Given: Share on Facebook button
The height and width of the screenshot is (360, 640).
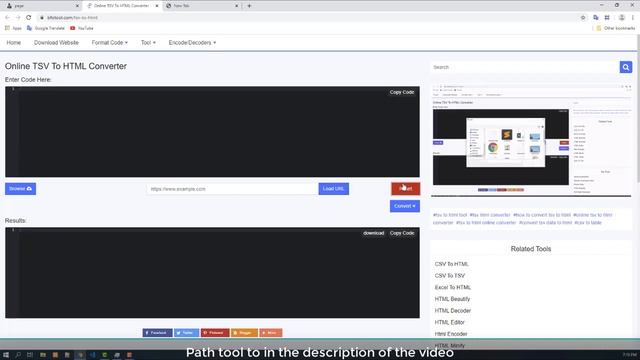Looking at the screenshot, I should pos(158,333).
